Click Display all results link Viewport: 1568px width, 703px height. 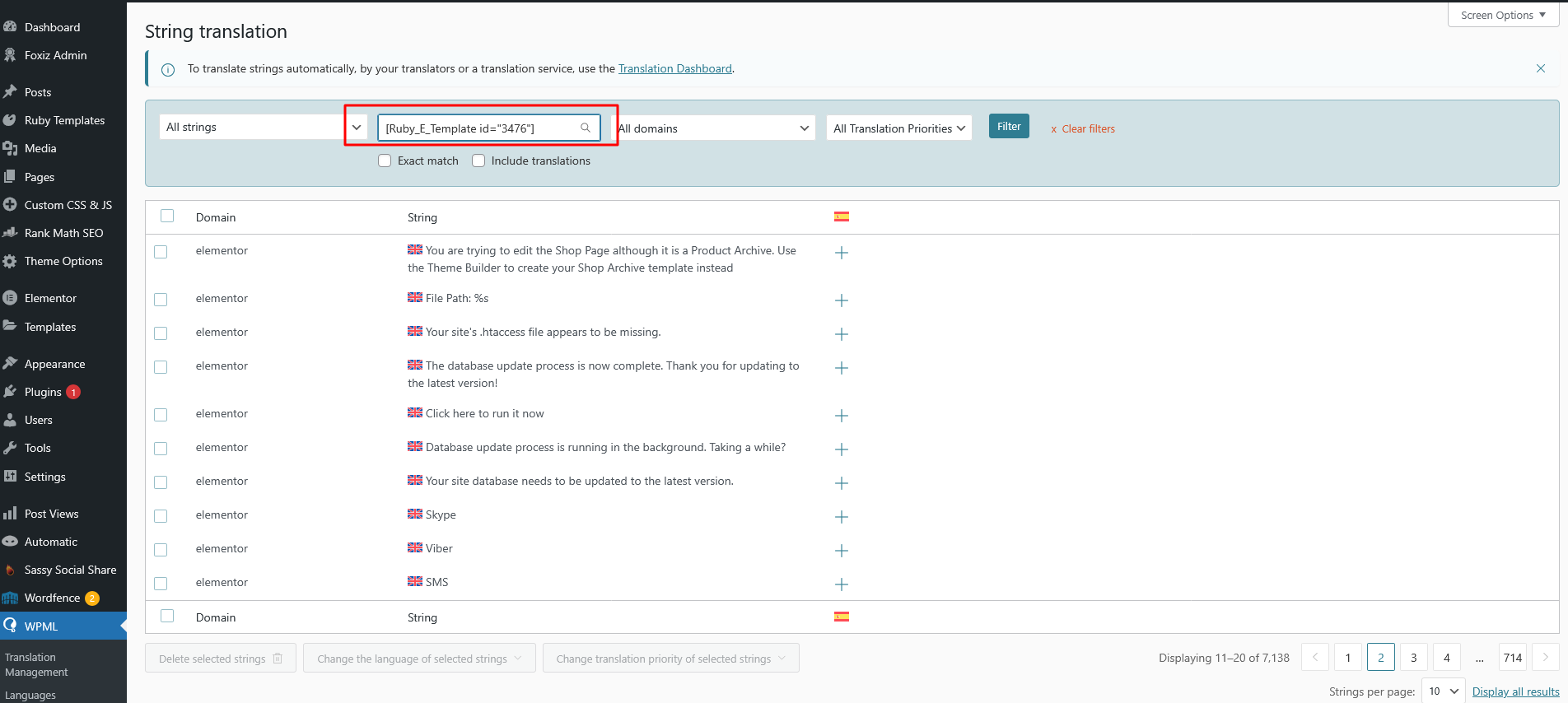point(1516,691)
